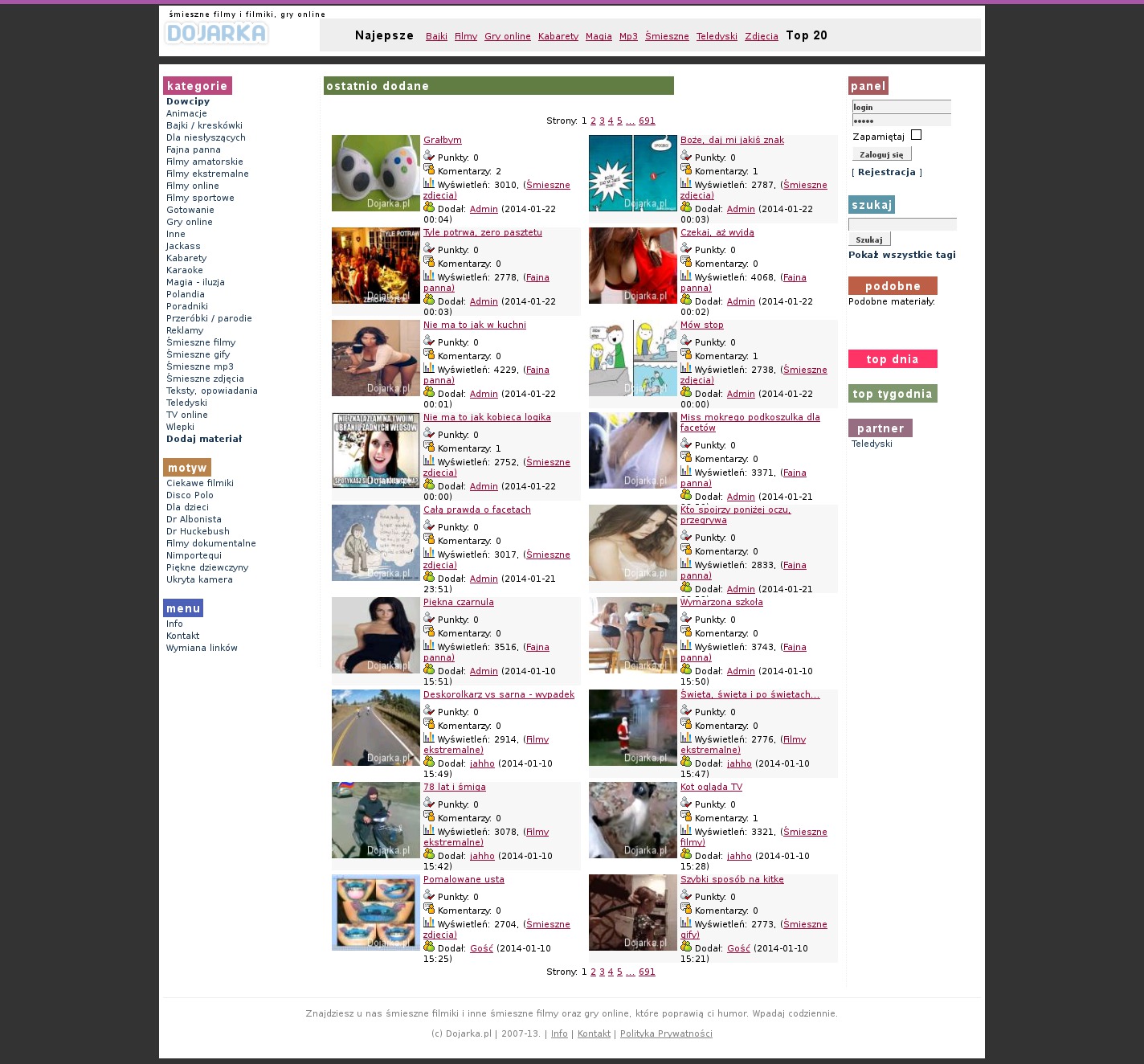
Task: Go to Magia in the top navigation
Action: [x=599, y=36]
